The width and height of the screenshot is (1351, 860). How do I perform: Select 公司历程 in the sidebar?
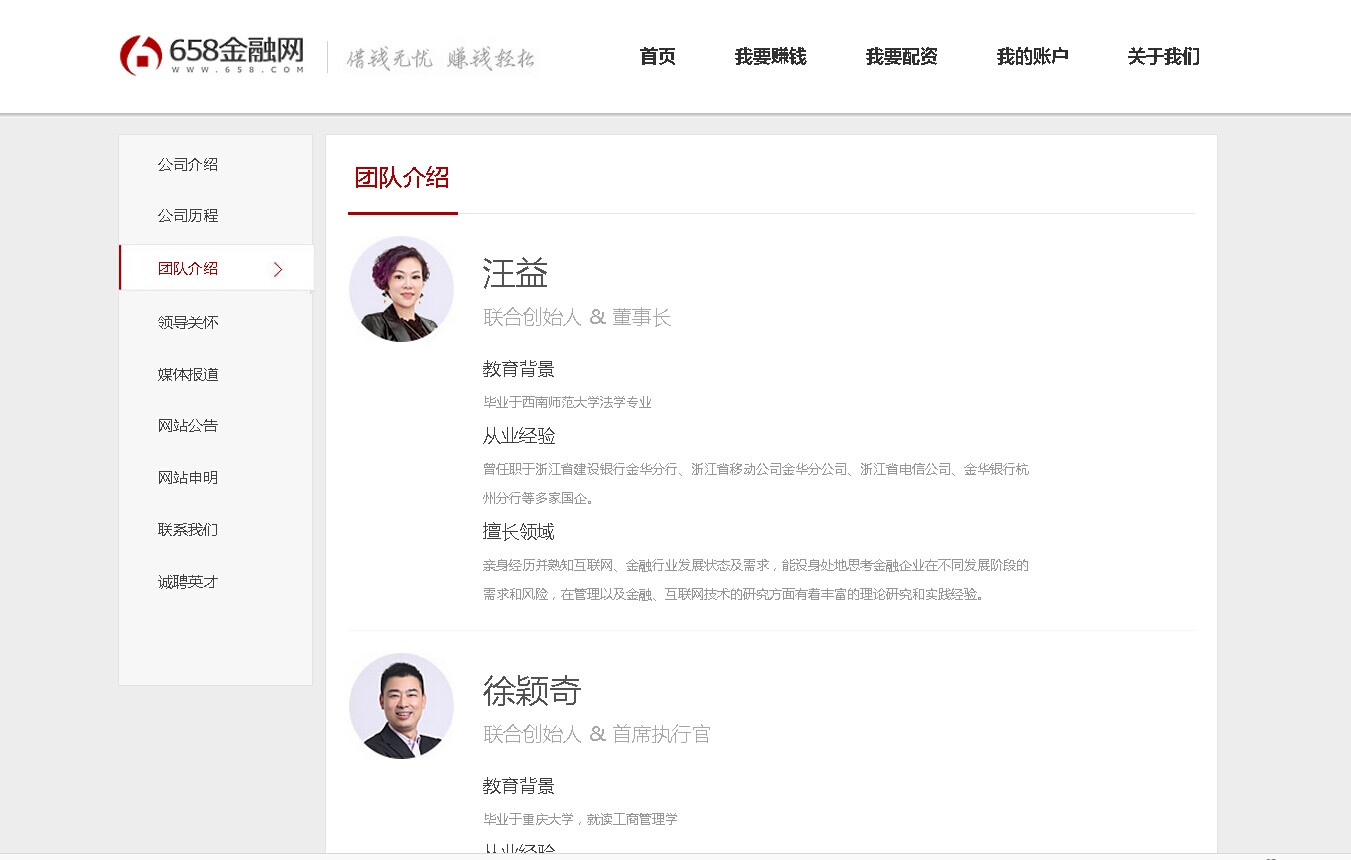coord(187,215)
